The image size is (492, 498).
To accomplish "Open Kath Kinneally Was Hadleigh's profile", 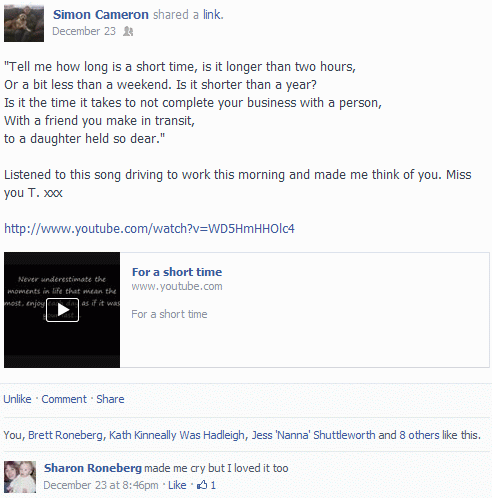I will [177, 435].
